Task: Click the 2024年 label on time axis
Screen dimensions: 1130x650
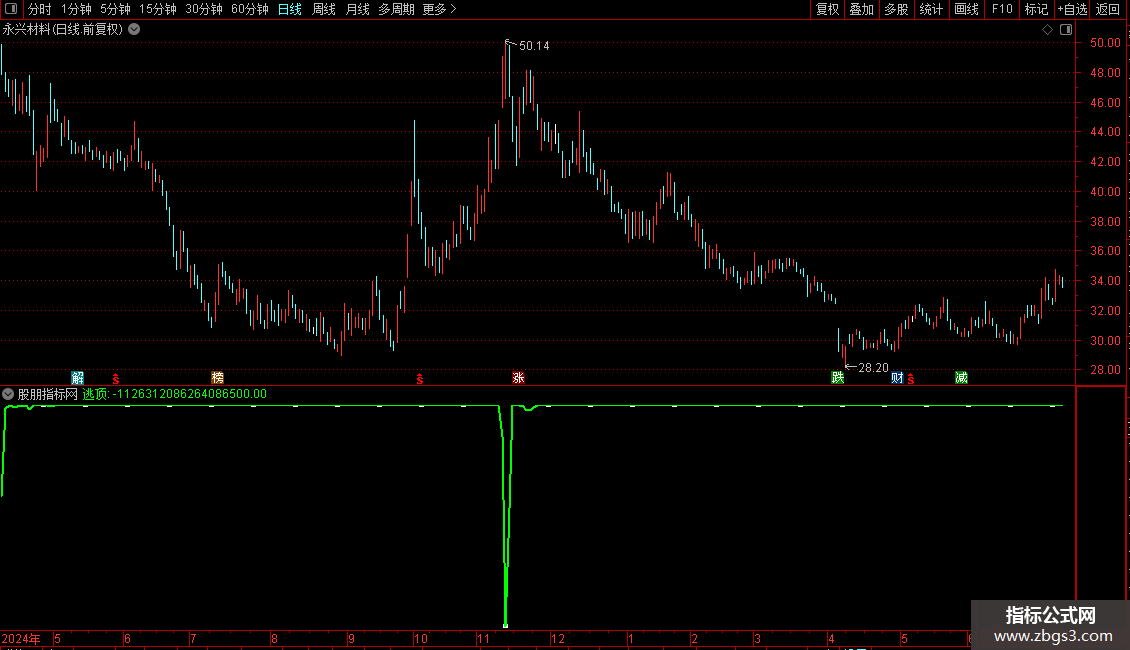Action: (x=20, y=638)
